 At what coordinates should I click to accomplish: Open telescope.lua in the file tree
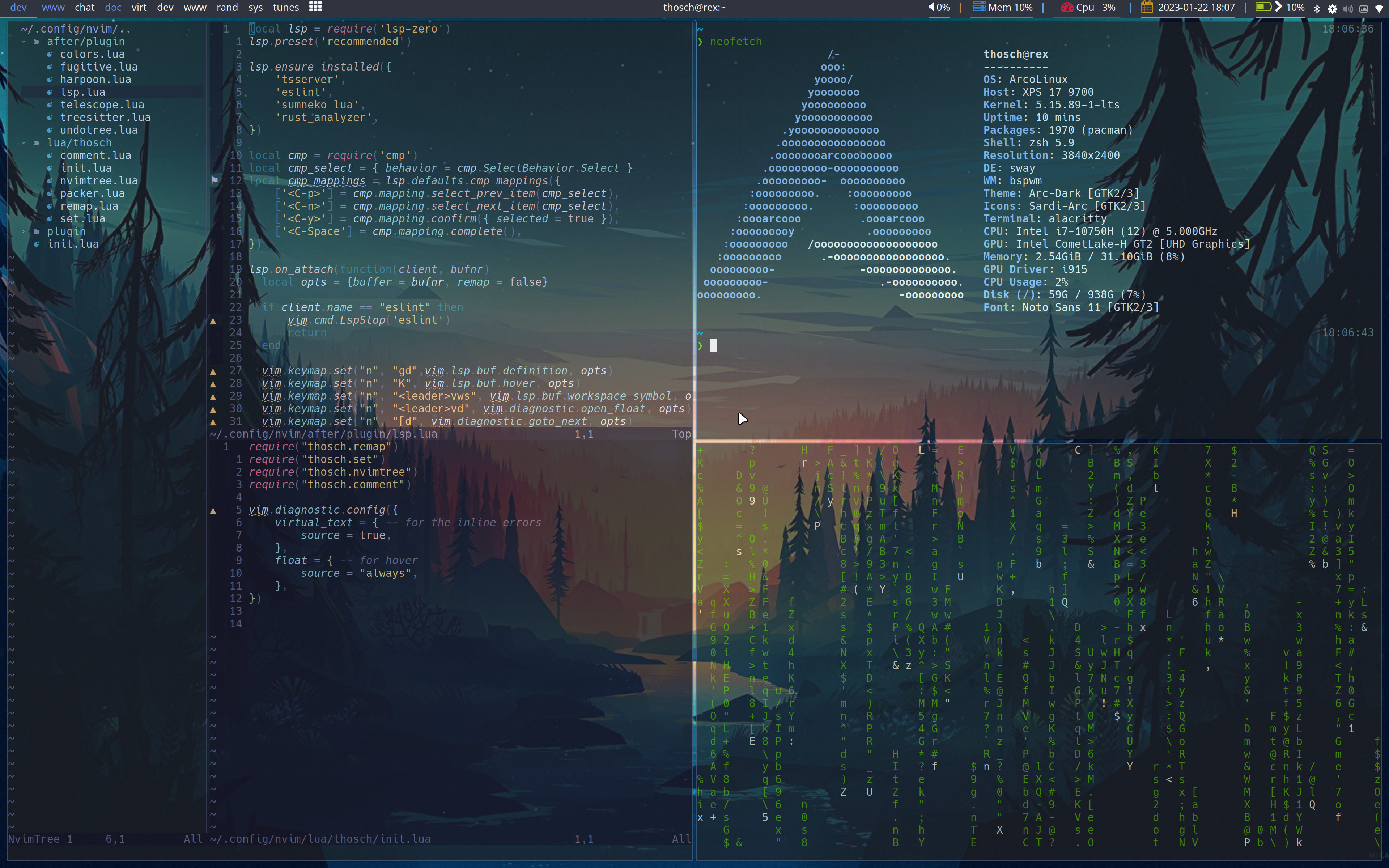point(102,105)
